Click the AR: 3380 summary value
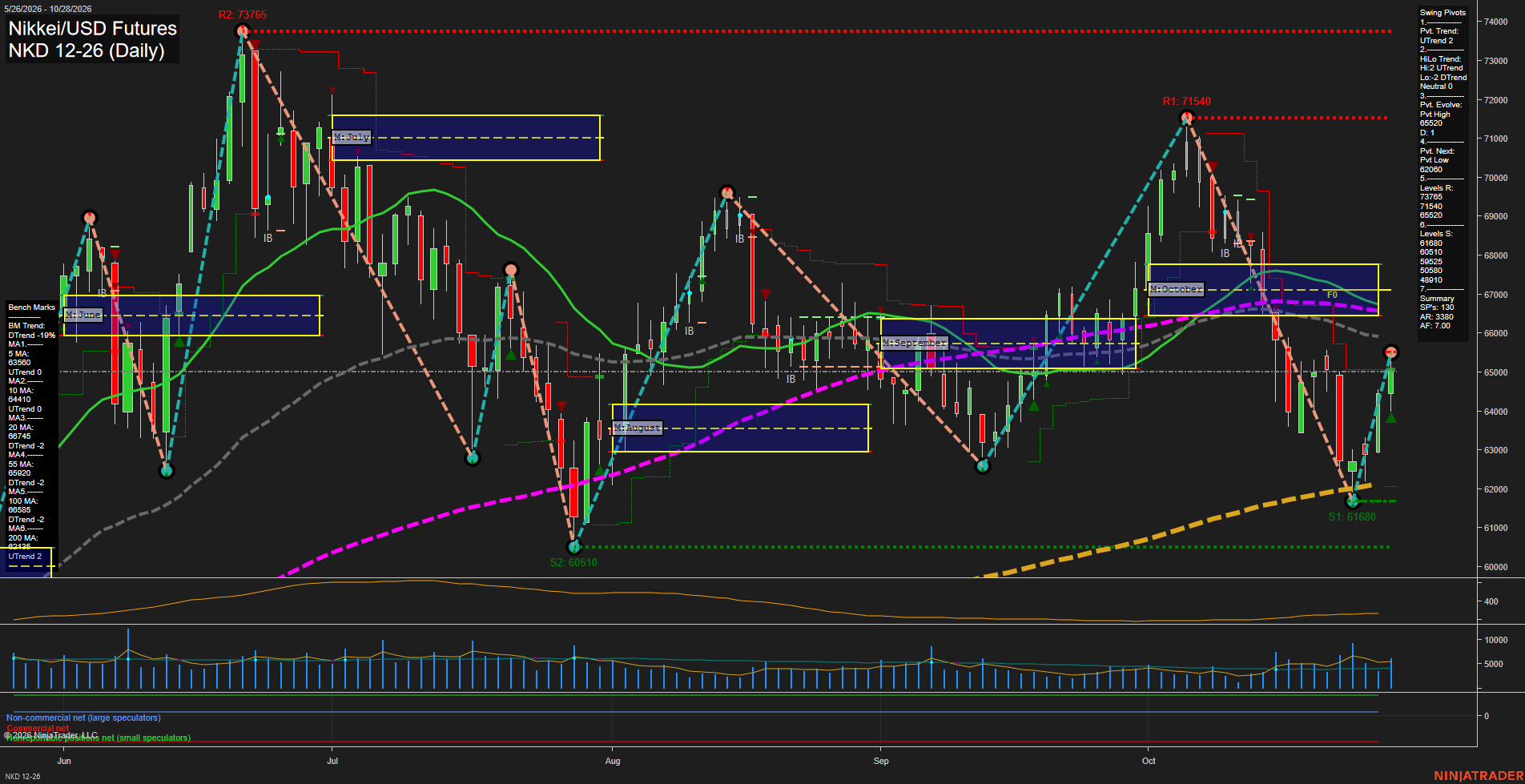Viewport: 1525px width, 784px height. click(x=1437, y=317)
